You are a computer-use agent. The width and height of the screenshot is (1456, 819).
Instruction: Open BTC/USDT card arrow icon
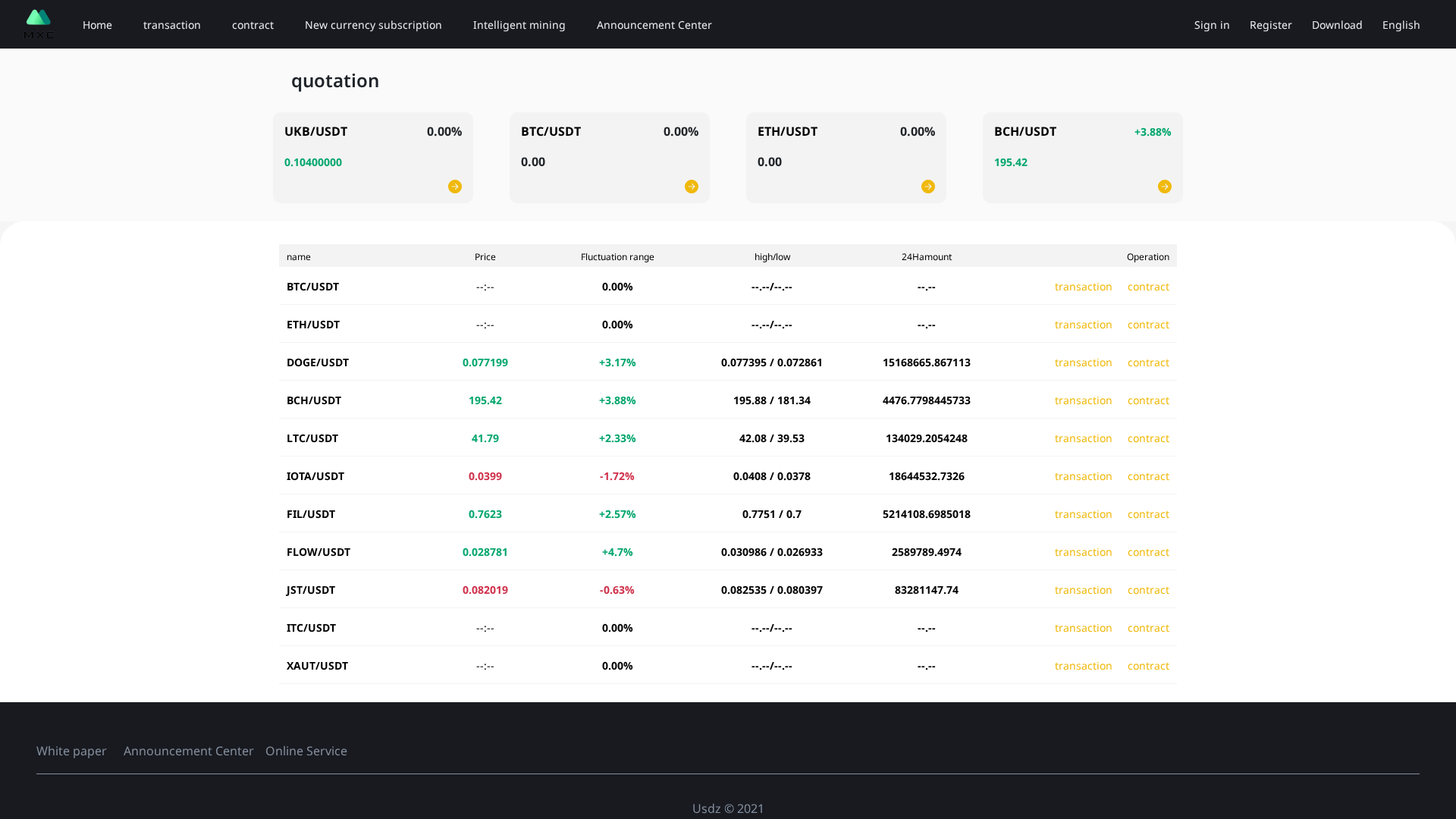[692, 187]
